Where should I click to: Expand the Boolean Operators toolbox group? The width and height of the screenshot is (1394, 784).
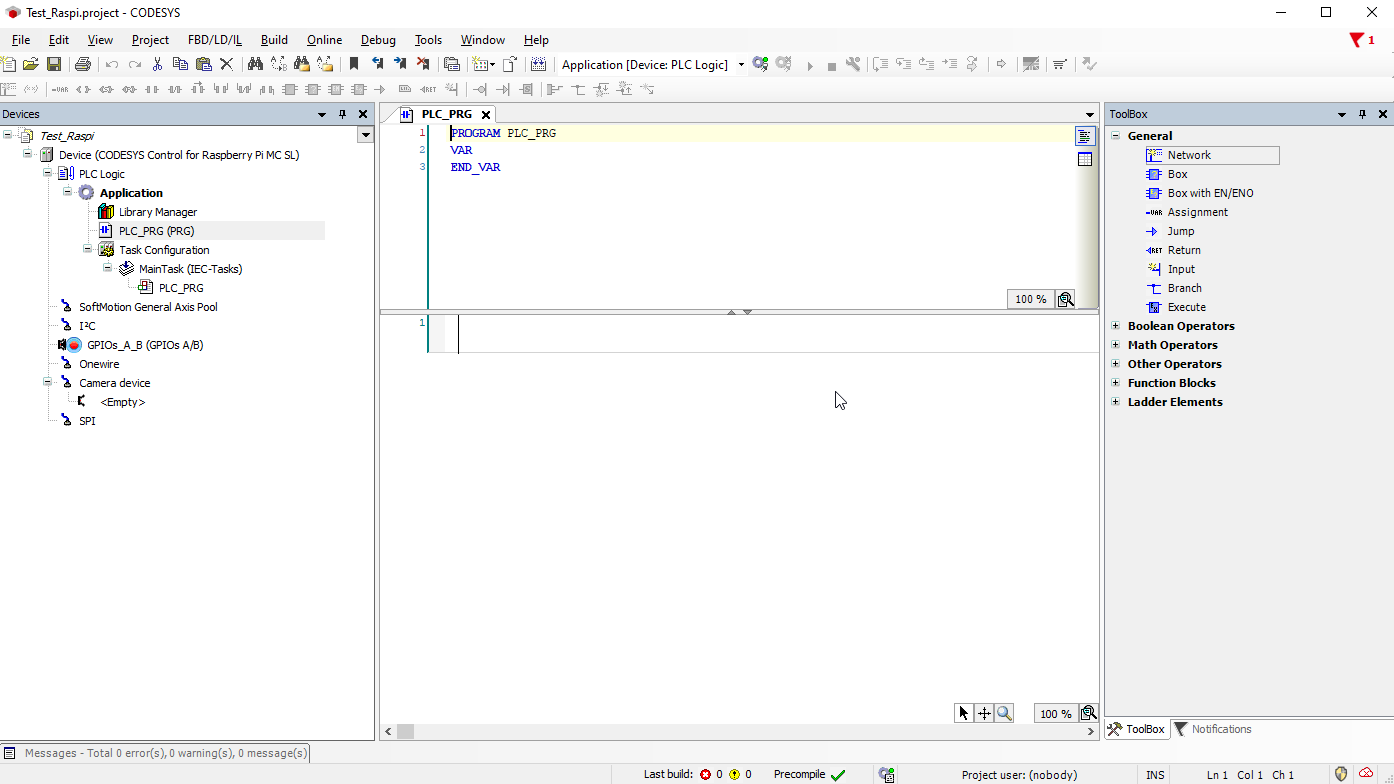pos(1116,326)
